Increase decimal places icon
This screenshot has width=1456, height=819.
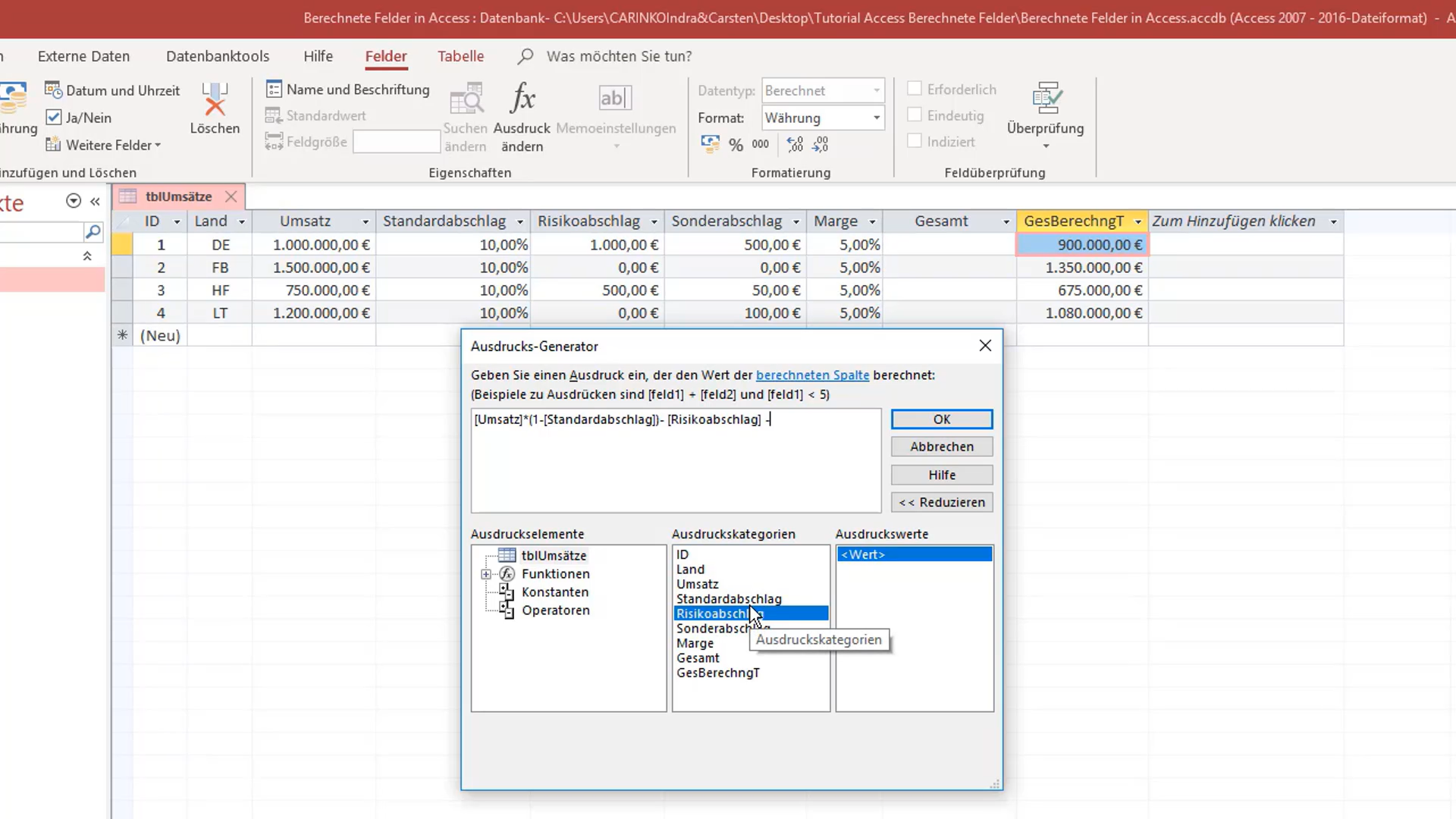[x=795, y=144]
